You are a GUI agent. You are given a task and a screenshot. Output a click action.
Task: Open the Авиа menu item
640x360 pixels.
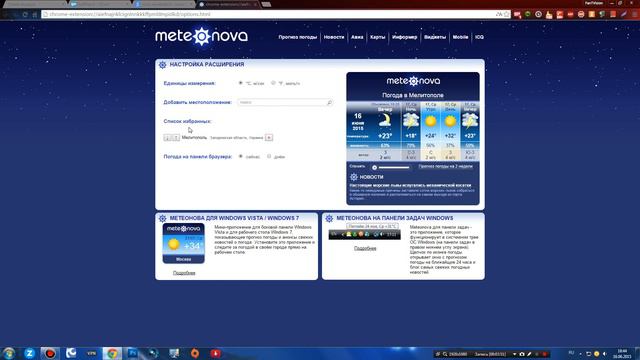(x=357, y=37)
